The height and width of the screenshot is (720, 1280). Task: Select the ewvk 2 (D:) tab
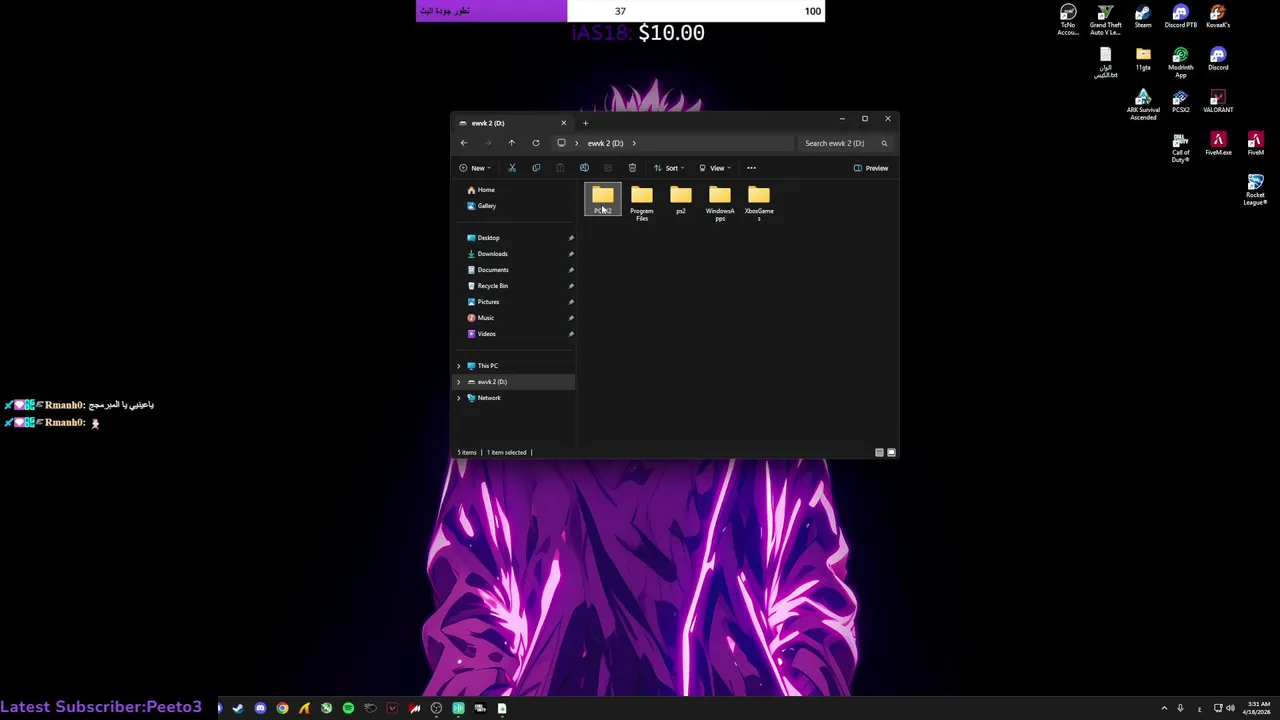[x=510, y=123]
